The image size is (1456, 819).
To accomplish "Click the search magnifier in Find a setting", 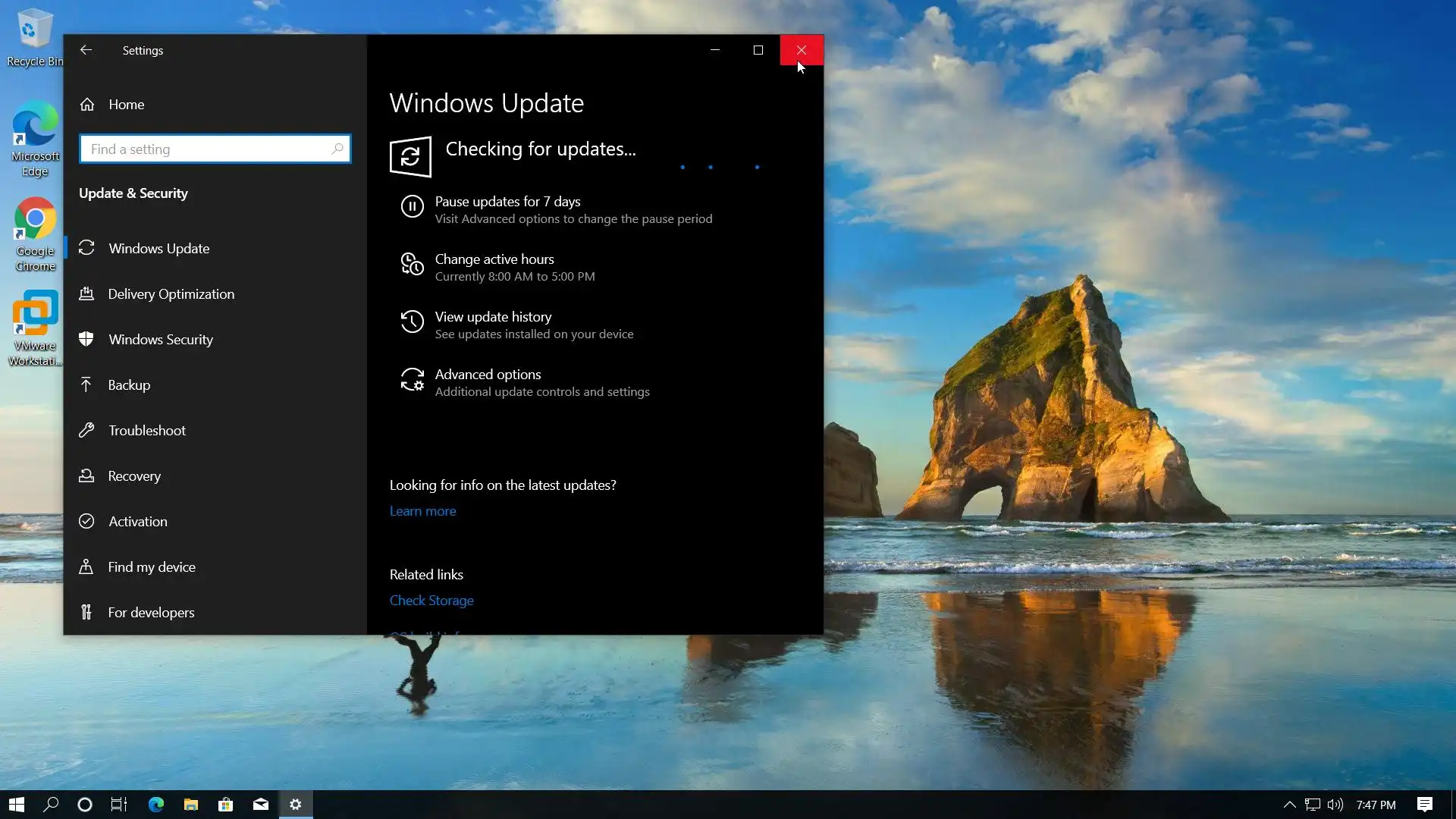I will pyautogui.click(x=337, y=149).
